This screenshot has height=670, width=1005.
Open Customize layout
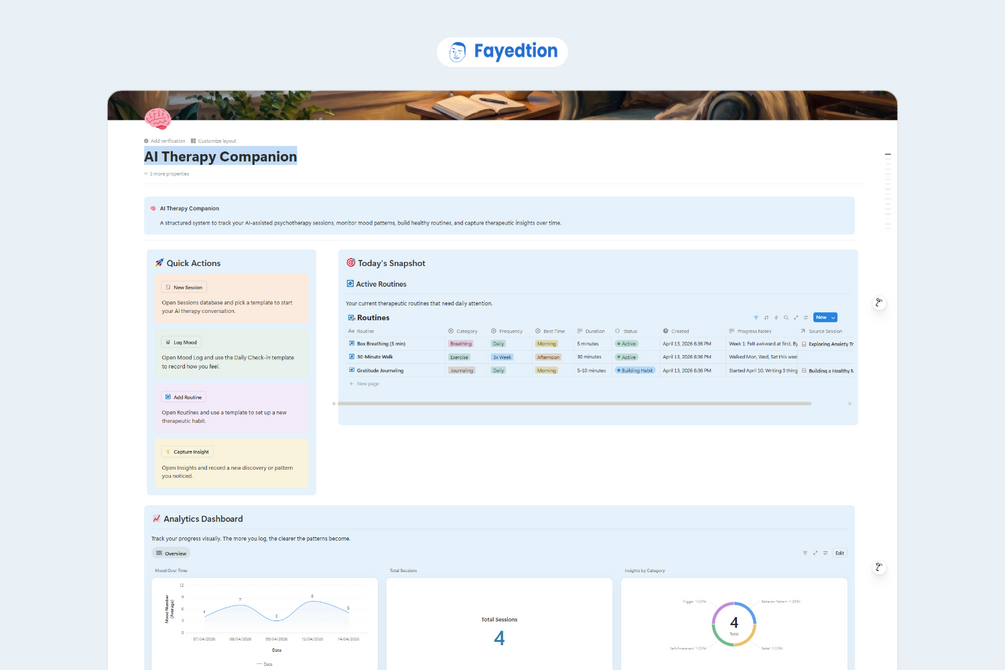pyautogui.click(x=213, y=141)
